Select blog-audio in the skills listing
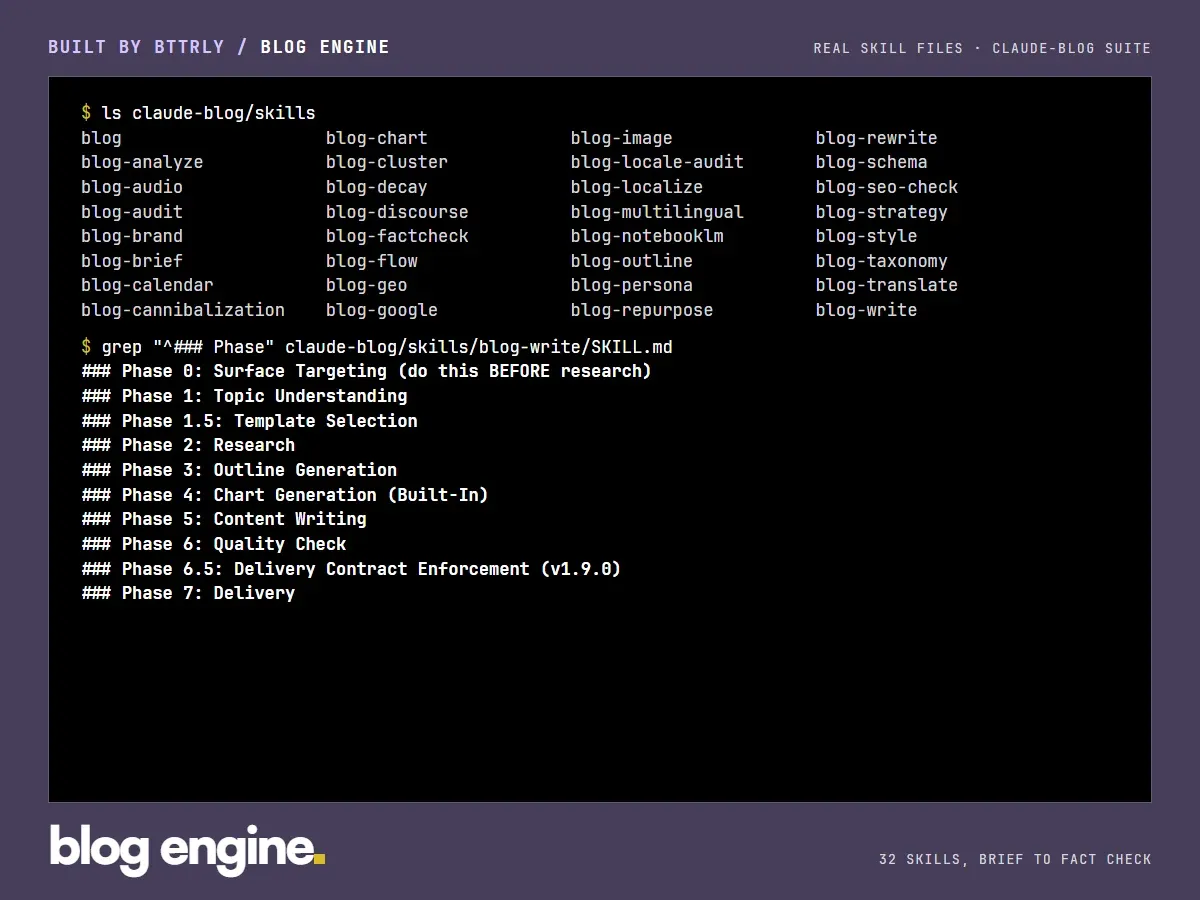This screenshot has width=1200, height=900. pos(132,187)
